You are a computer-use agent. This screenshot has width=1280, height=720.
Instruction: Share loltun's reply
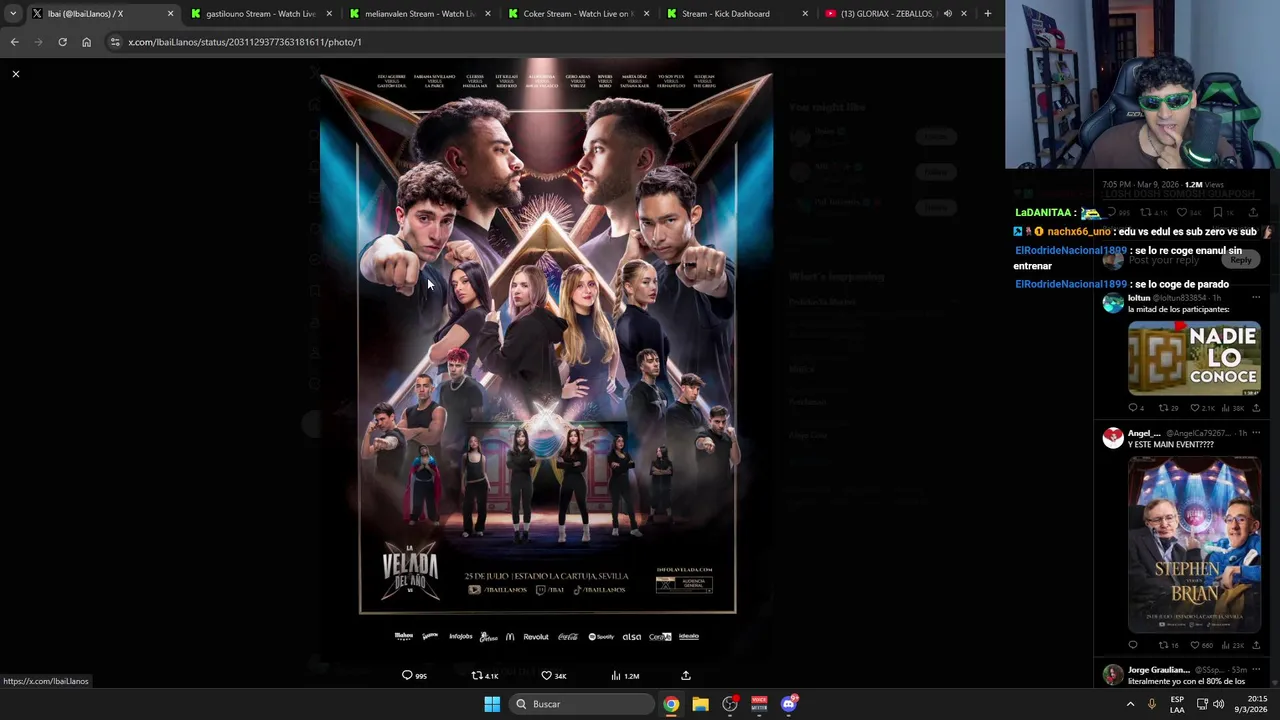(1256, 408)
